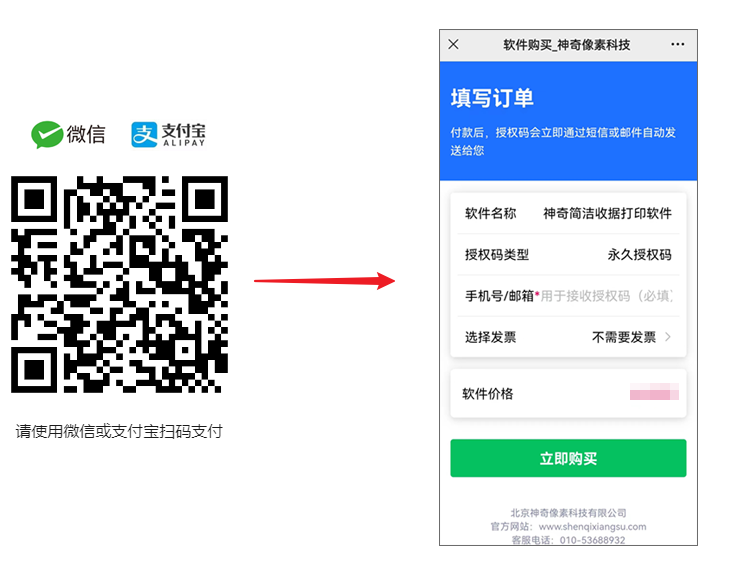
Task: Click the 填写订单 header title
Action: 492,98
